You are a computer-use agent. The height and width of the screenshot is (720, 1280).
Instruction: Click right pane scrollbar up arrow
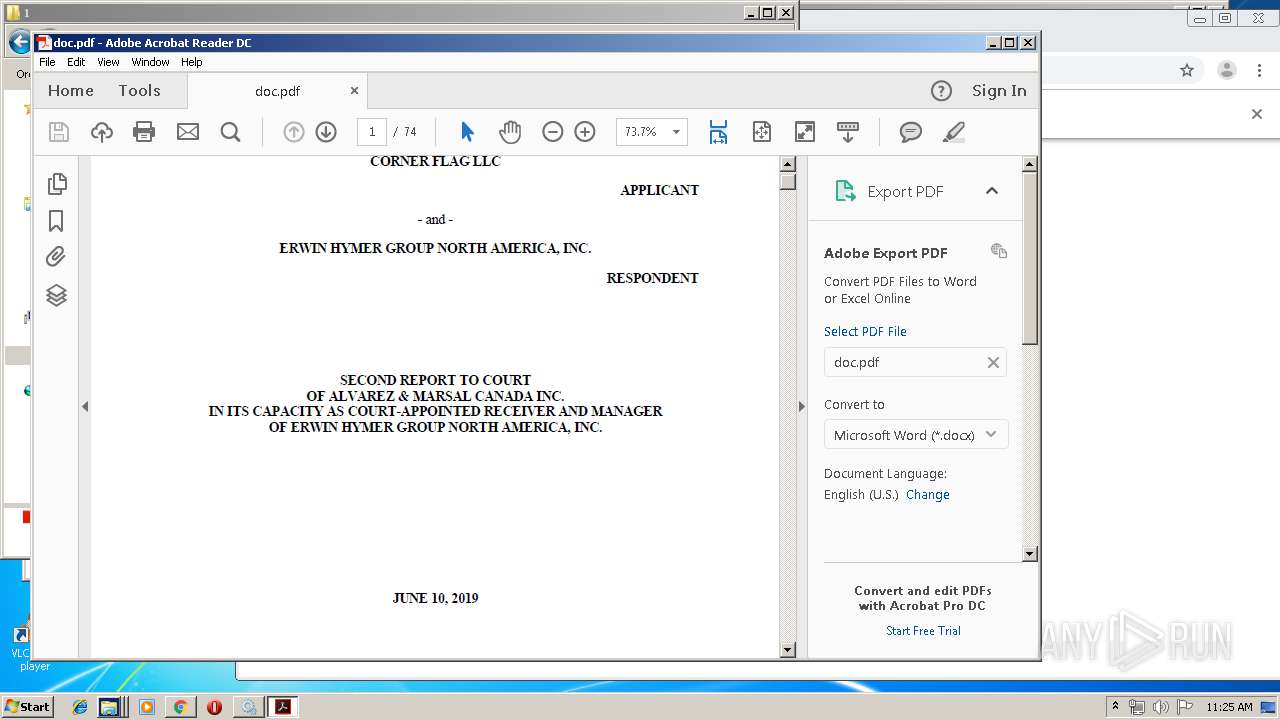click(1030, 164)
